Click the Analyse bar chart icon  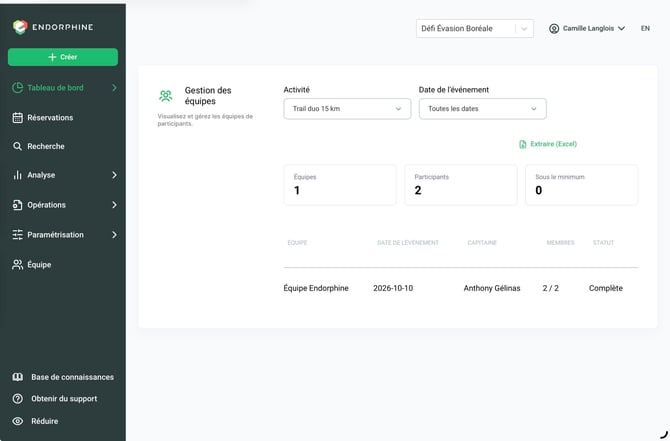[17, 175]
